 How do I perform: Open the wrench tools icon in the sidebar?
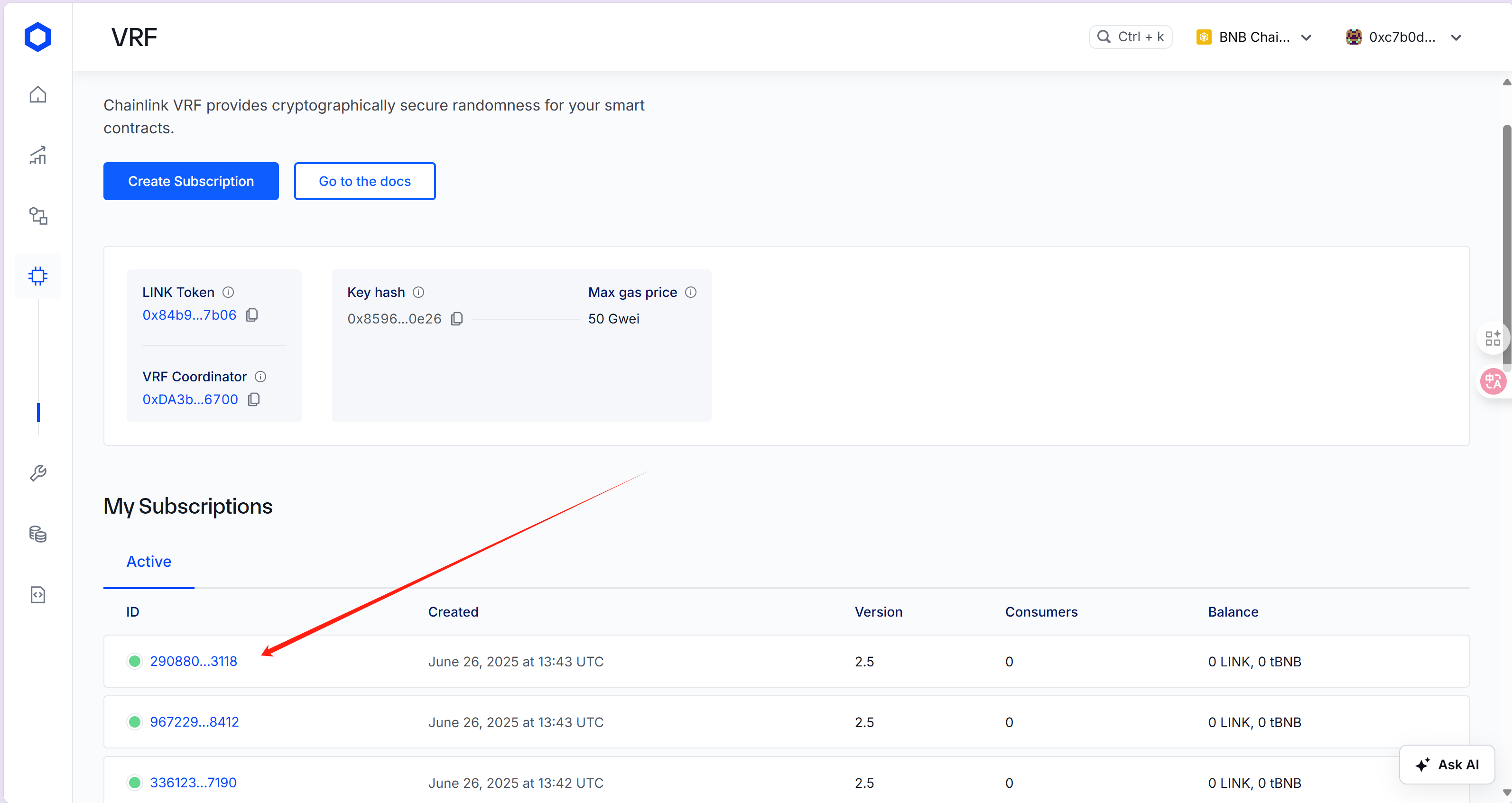pyautogui.click(x=37, y=472)
